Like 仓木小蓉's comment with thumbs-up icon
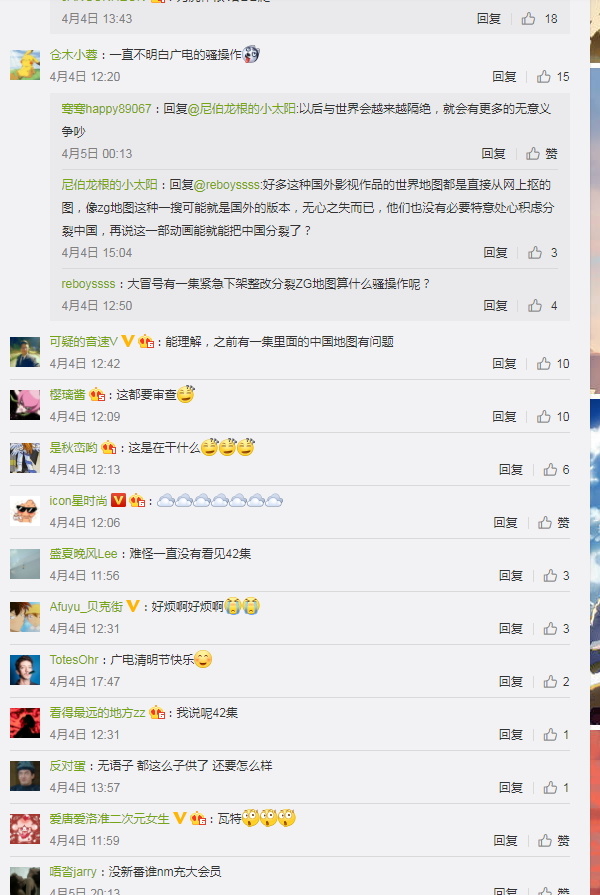The width and height of the screenshot is (600, 895). click(x=543, y=76)
